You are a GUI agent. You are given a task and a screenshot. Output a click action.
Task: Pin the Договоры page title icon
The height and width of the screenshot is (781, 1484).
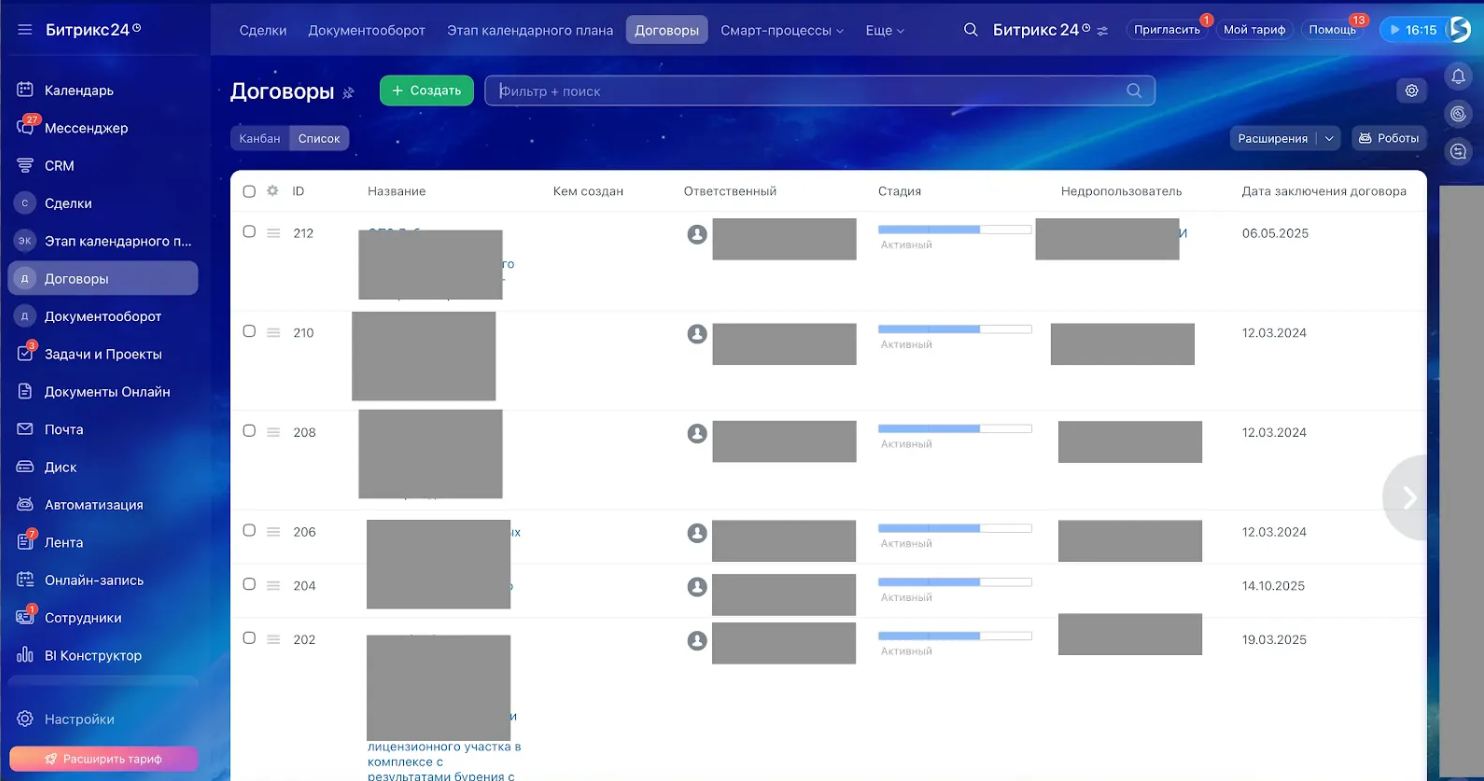click(349, 93)
